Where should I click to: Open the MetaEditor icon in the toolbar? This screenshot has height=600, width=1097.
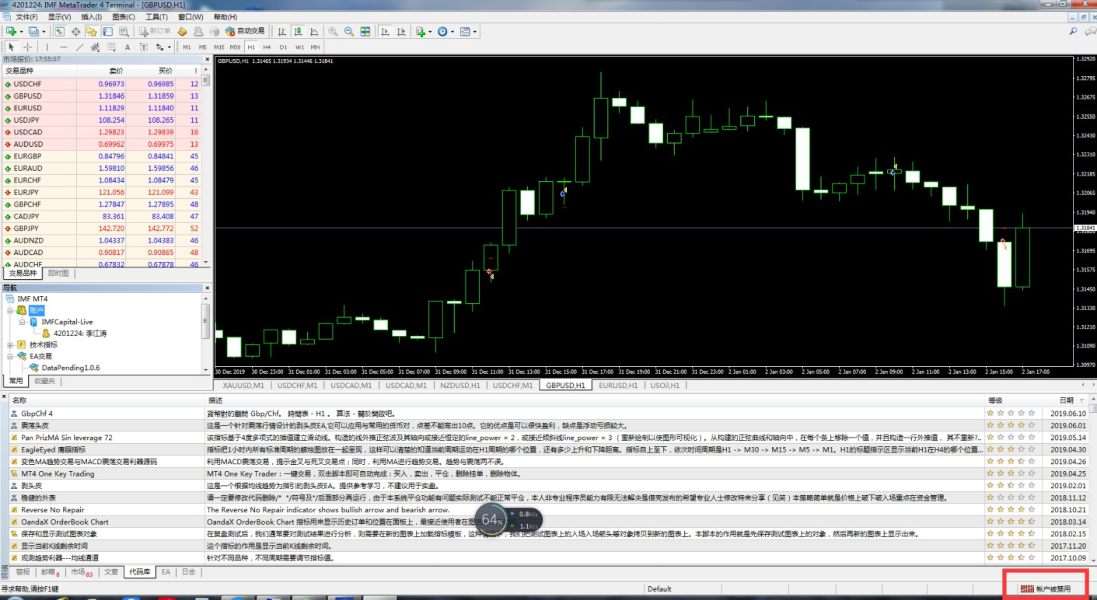tap(182, 31)
